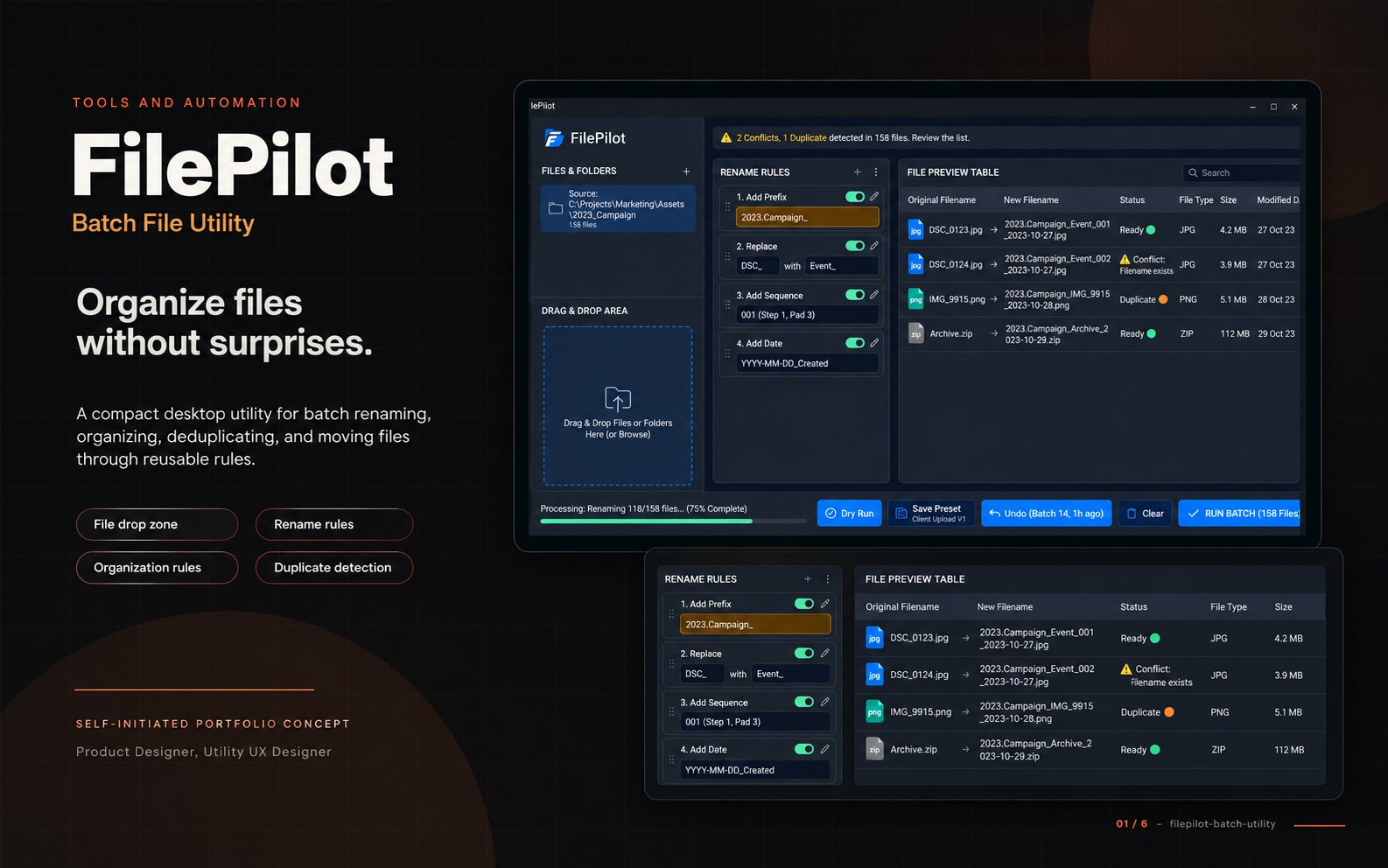Disable the Add Sequence rule in main window

tap(855, 295)
